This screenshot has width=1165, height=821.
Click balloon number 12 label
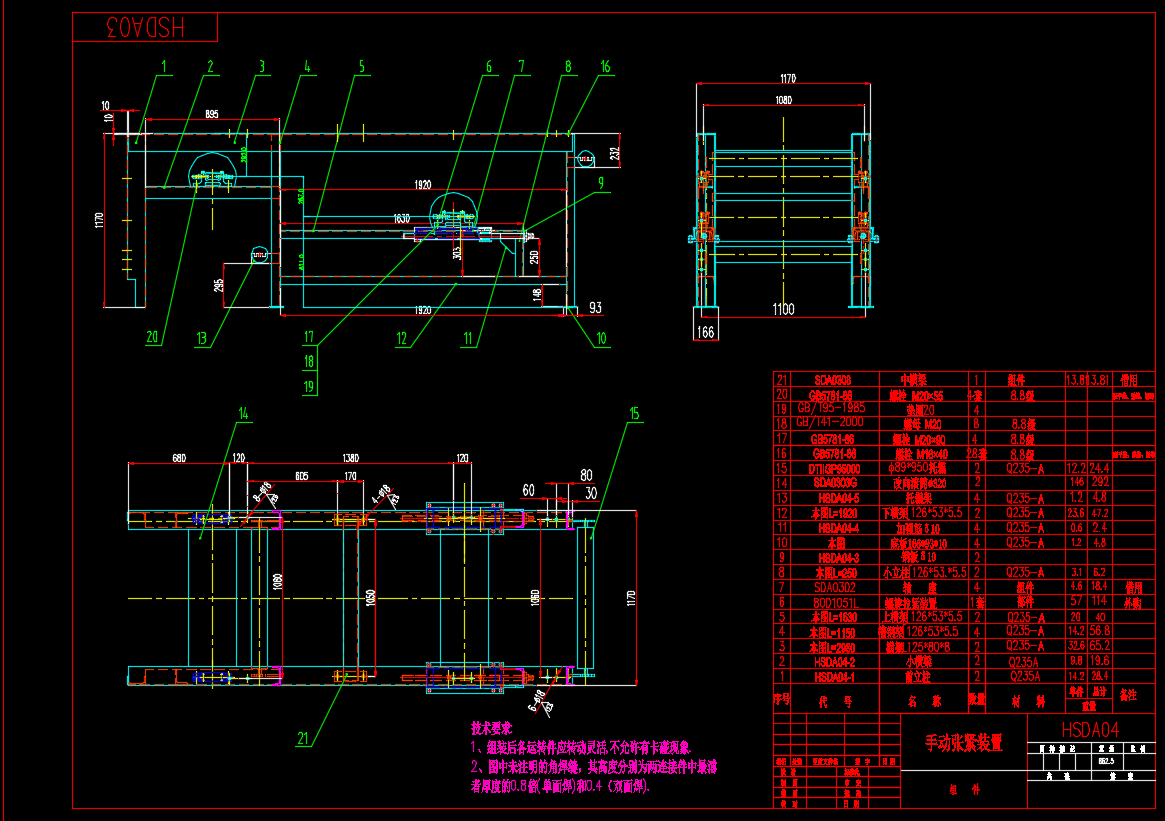pyautogui.click(x=402, y=339)
